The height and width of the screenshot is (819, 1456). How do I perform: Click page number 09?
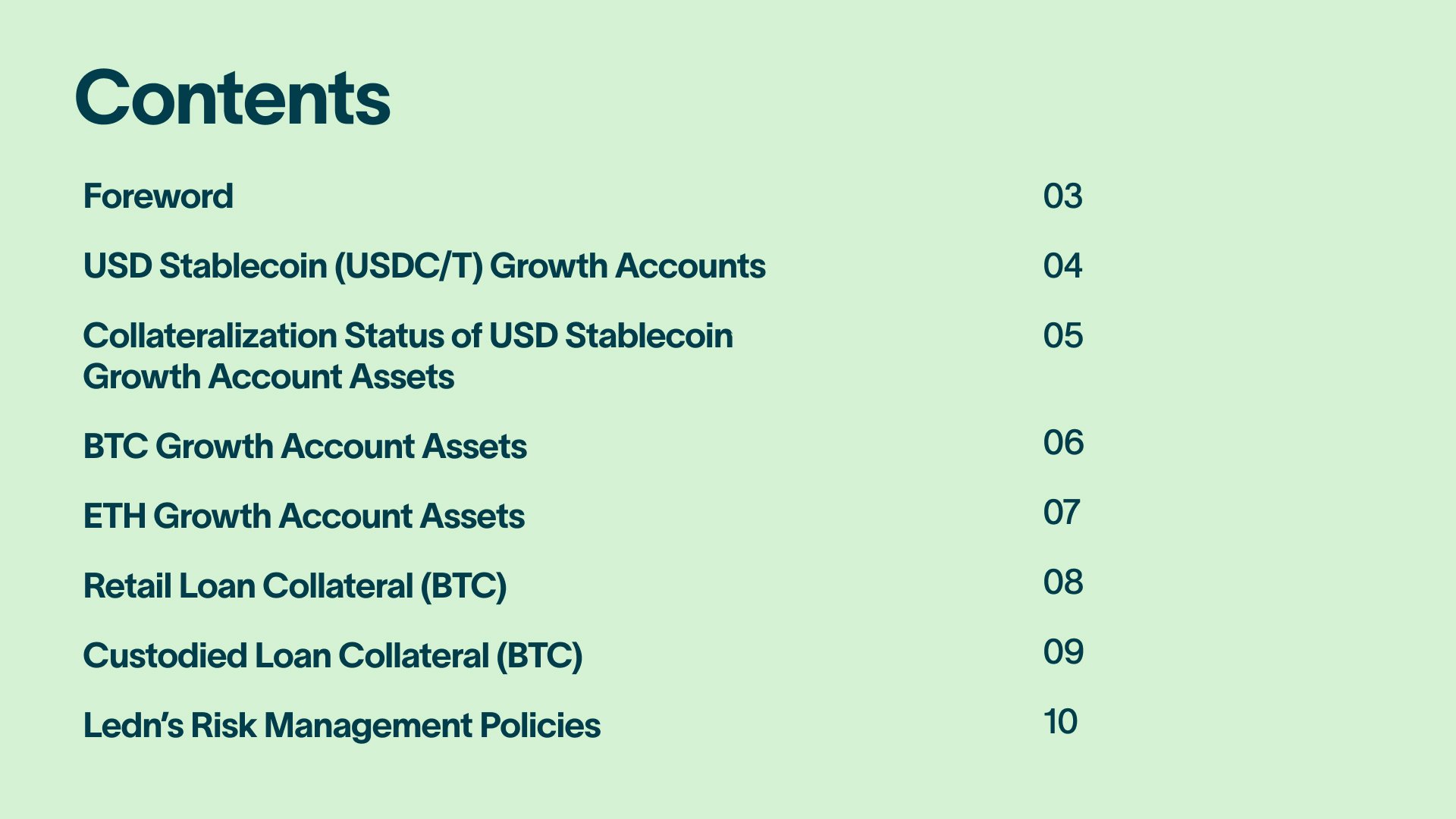1063,652
